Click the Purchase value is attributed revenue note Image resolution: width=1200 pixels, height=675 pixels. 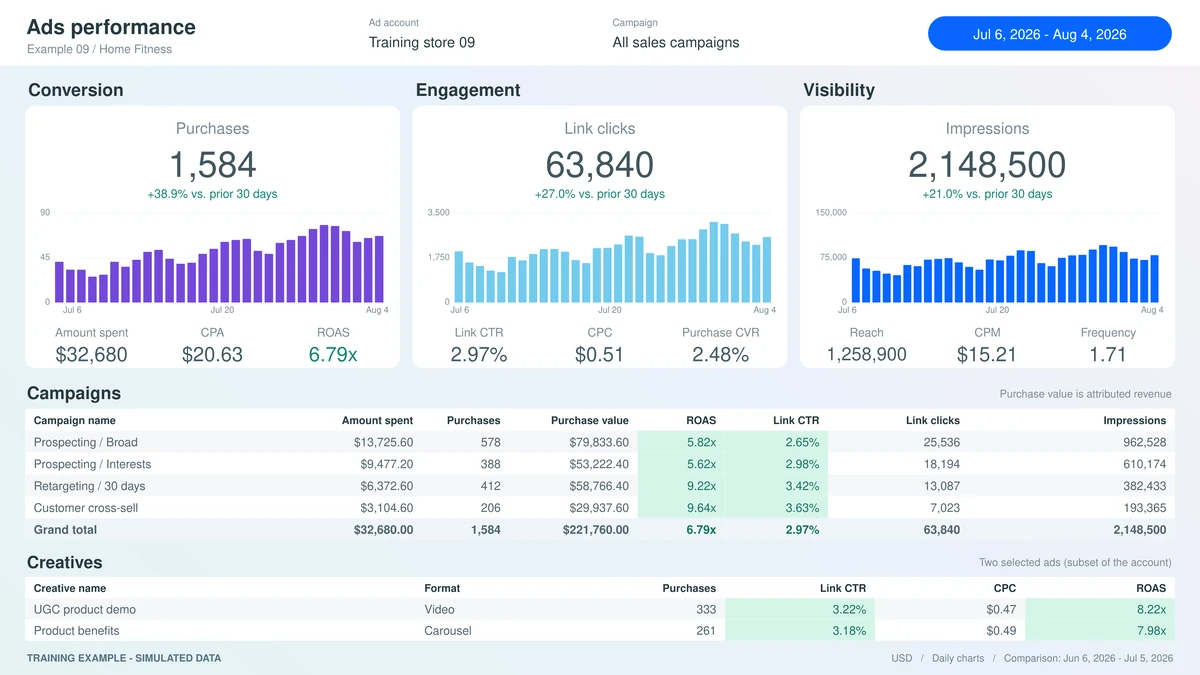point(1085,394)
